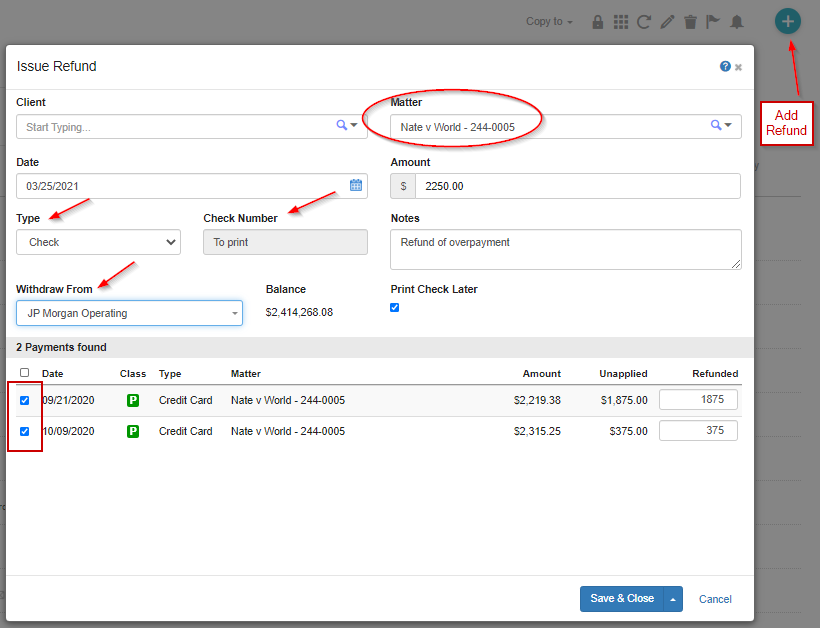Click the Save & Close button
The height and width of the screenshot is (628, 820).
(x=620, y=599)
